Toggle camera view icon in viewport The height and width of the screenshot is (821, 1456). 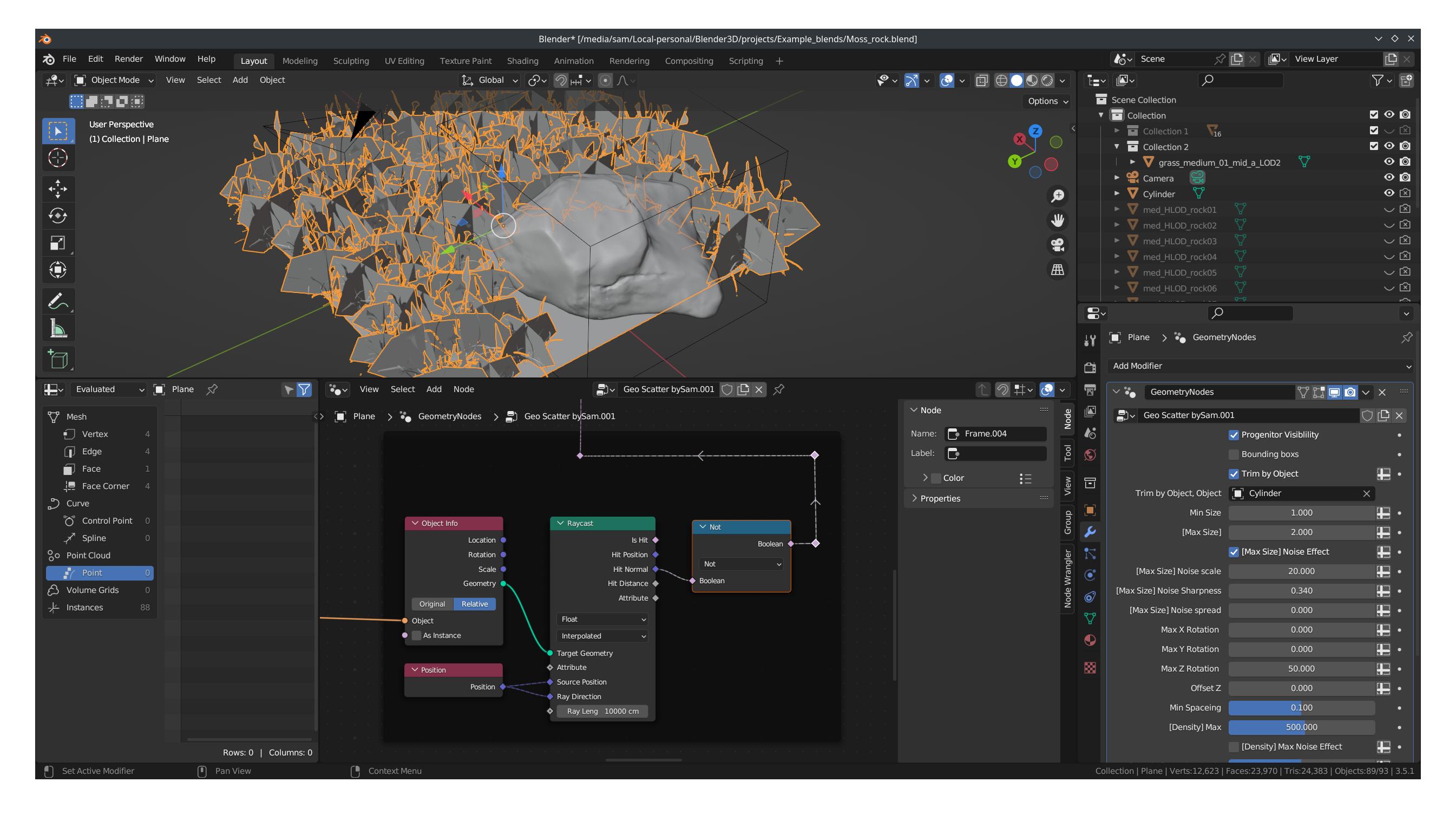1057,245
